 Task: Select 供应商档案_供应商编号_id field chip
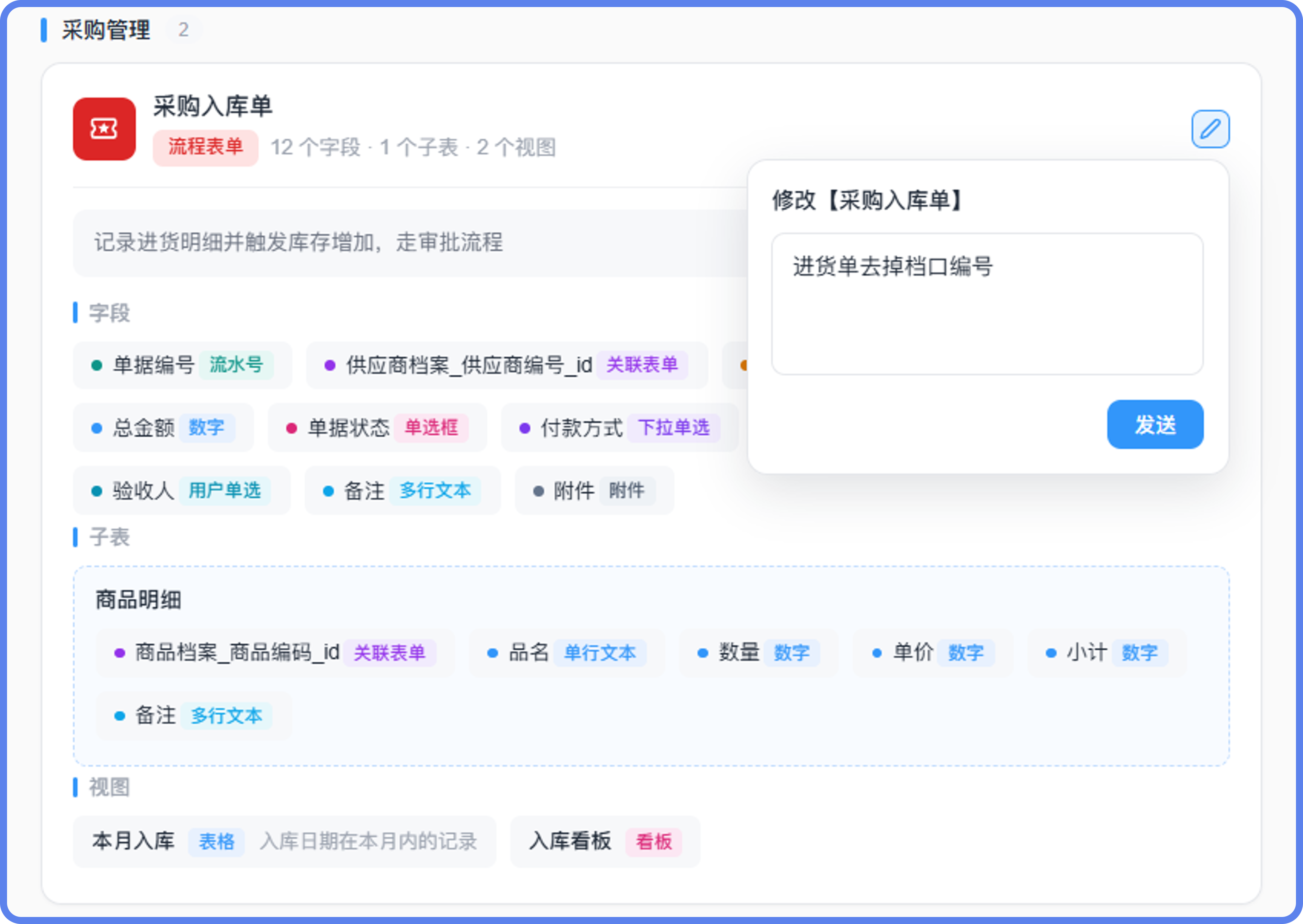506,365
